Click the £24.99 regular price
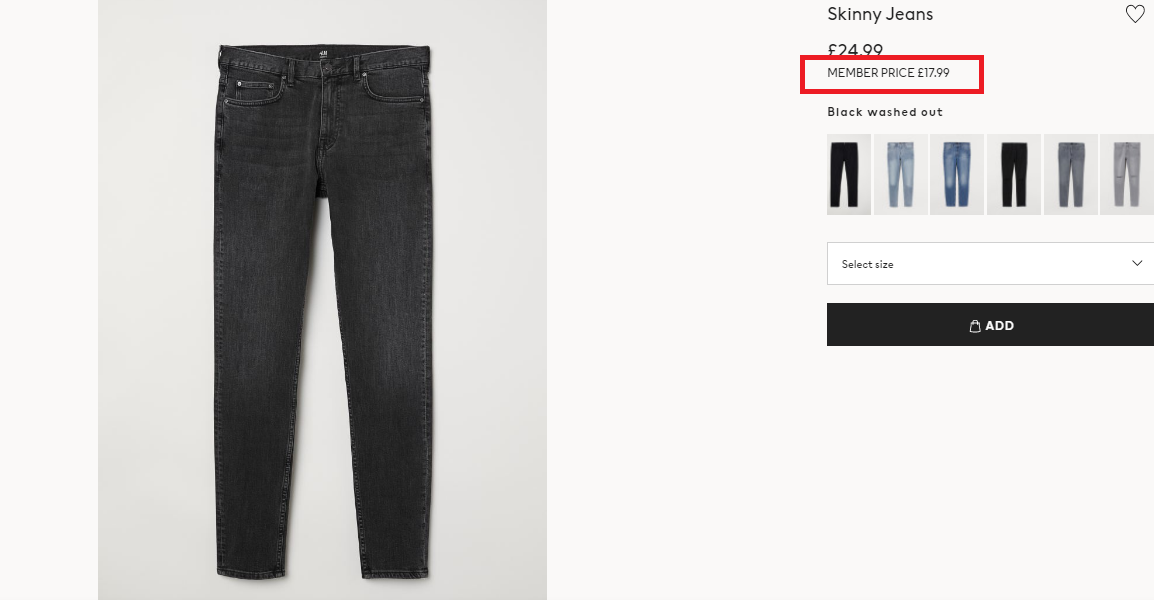 (855, 51)
